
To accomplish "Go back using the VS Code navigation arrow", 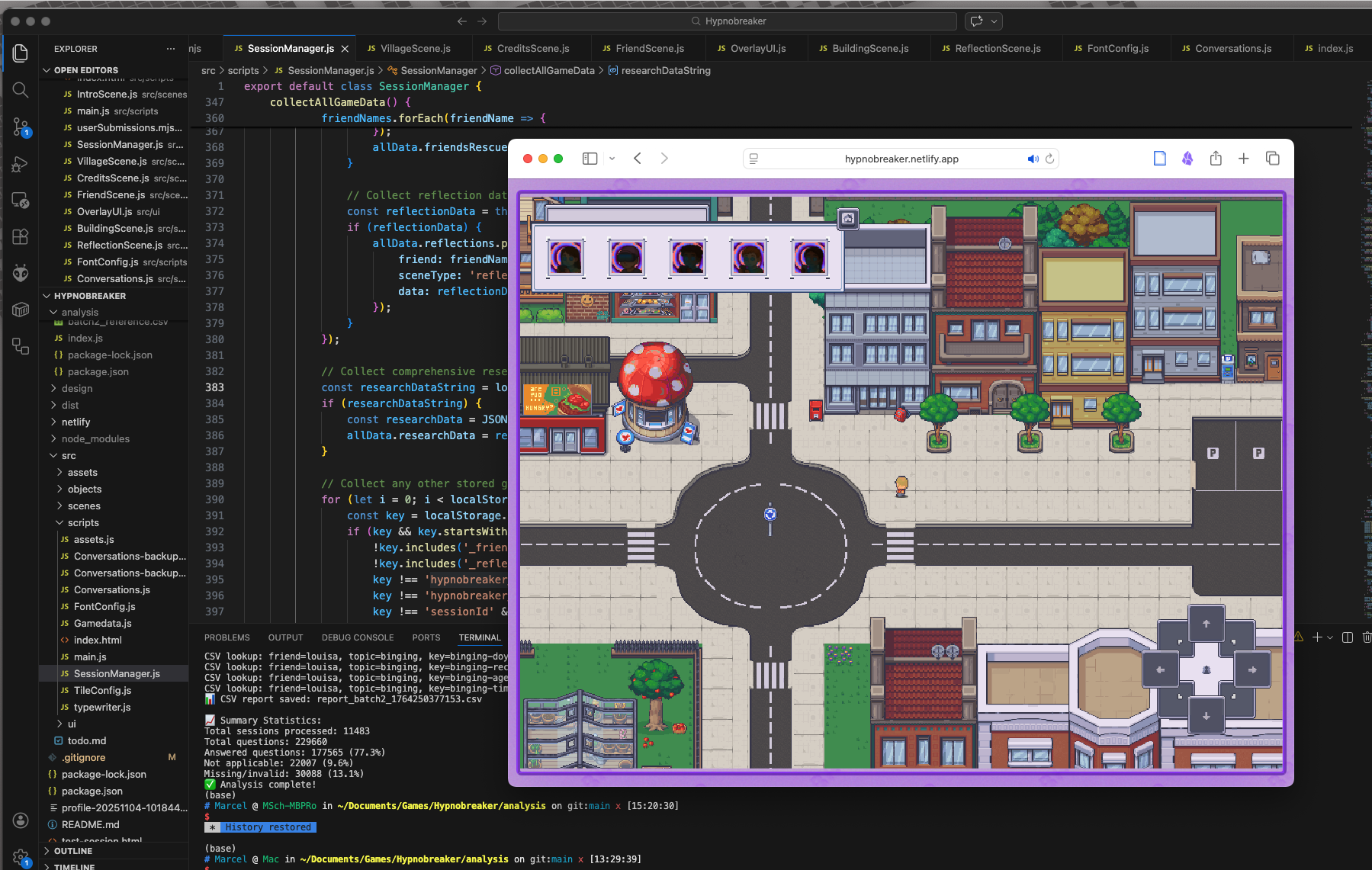I will pos(461,21).
